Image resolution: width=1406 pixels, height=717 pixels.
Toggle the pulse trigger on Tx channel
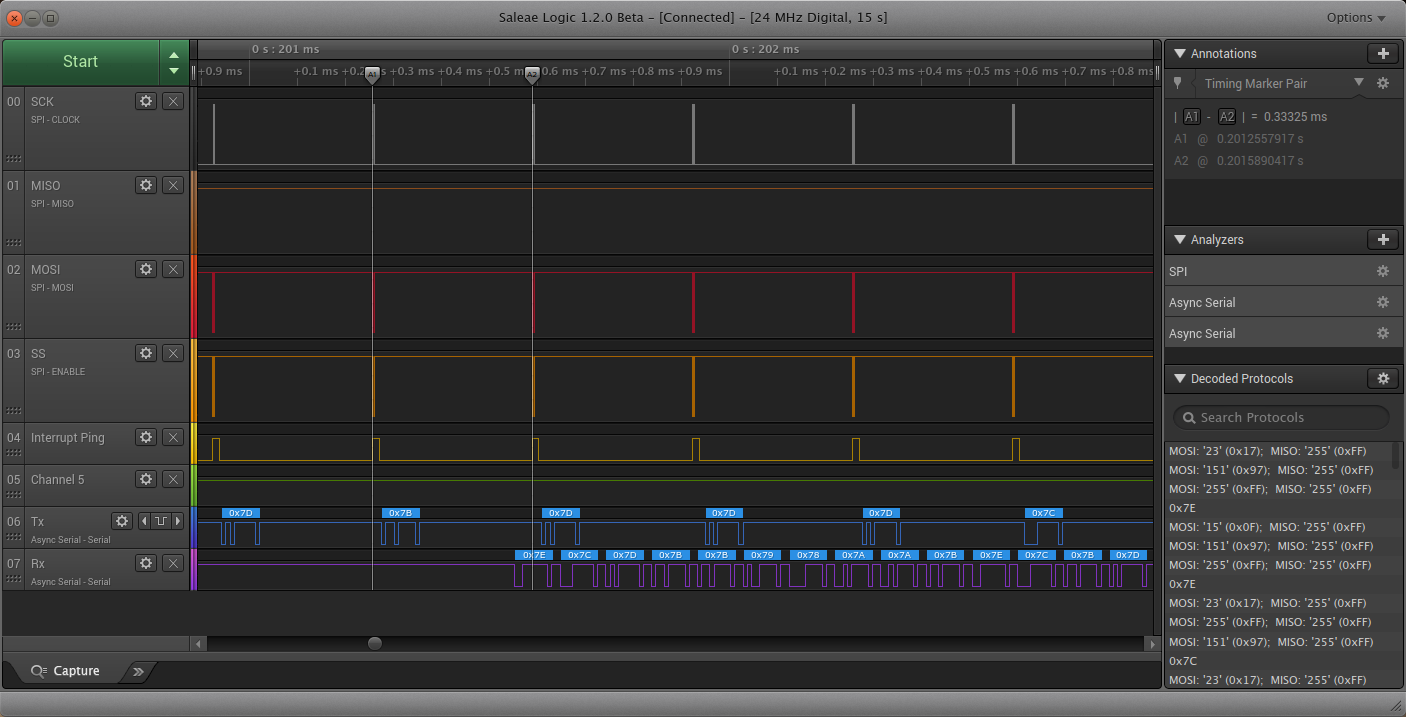point(160,521)
